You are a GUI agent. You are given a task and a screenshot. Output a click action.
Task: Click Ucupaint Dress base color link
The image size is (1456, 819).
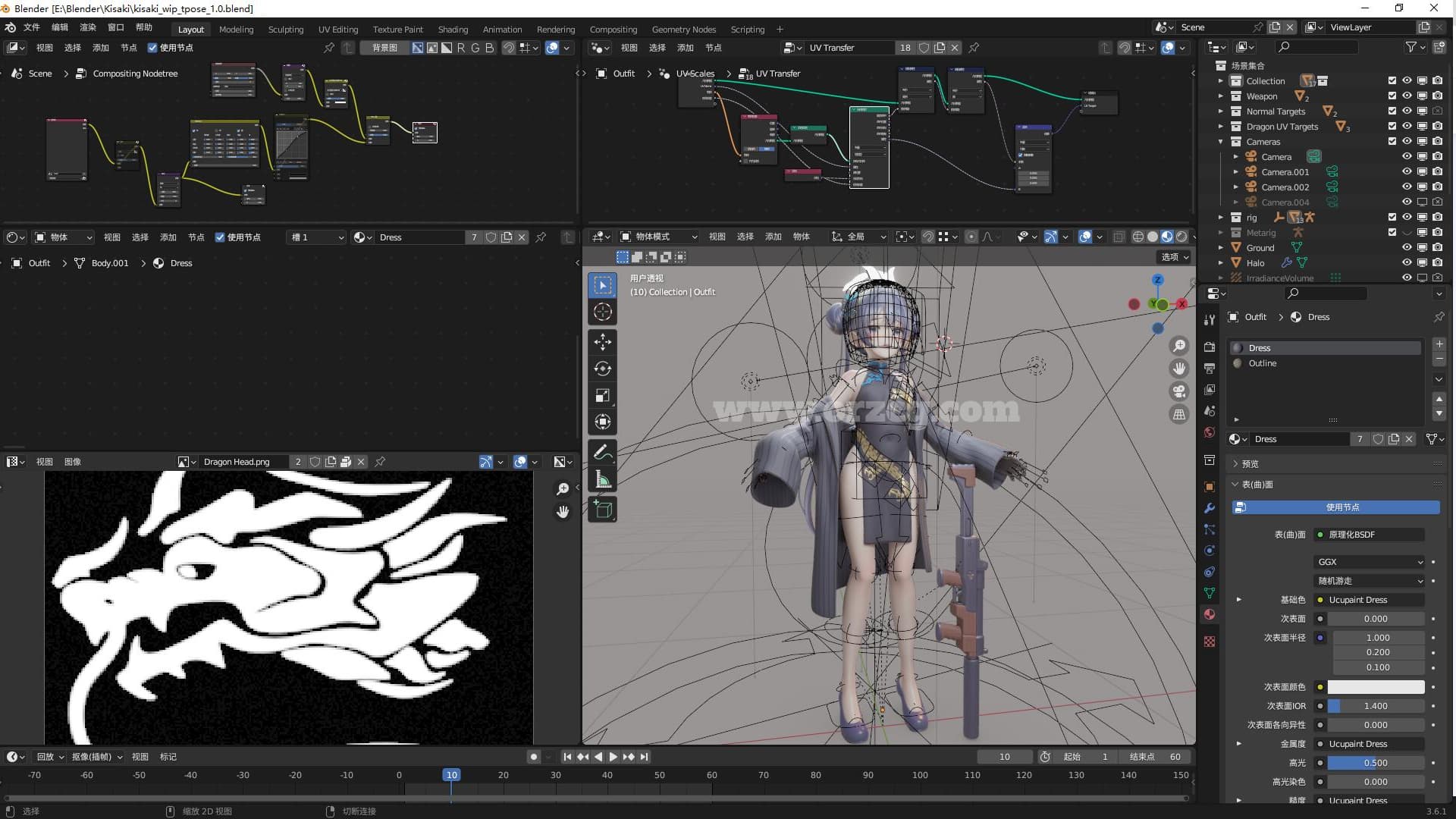point(1370,600)
